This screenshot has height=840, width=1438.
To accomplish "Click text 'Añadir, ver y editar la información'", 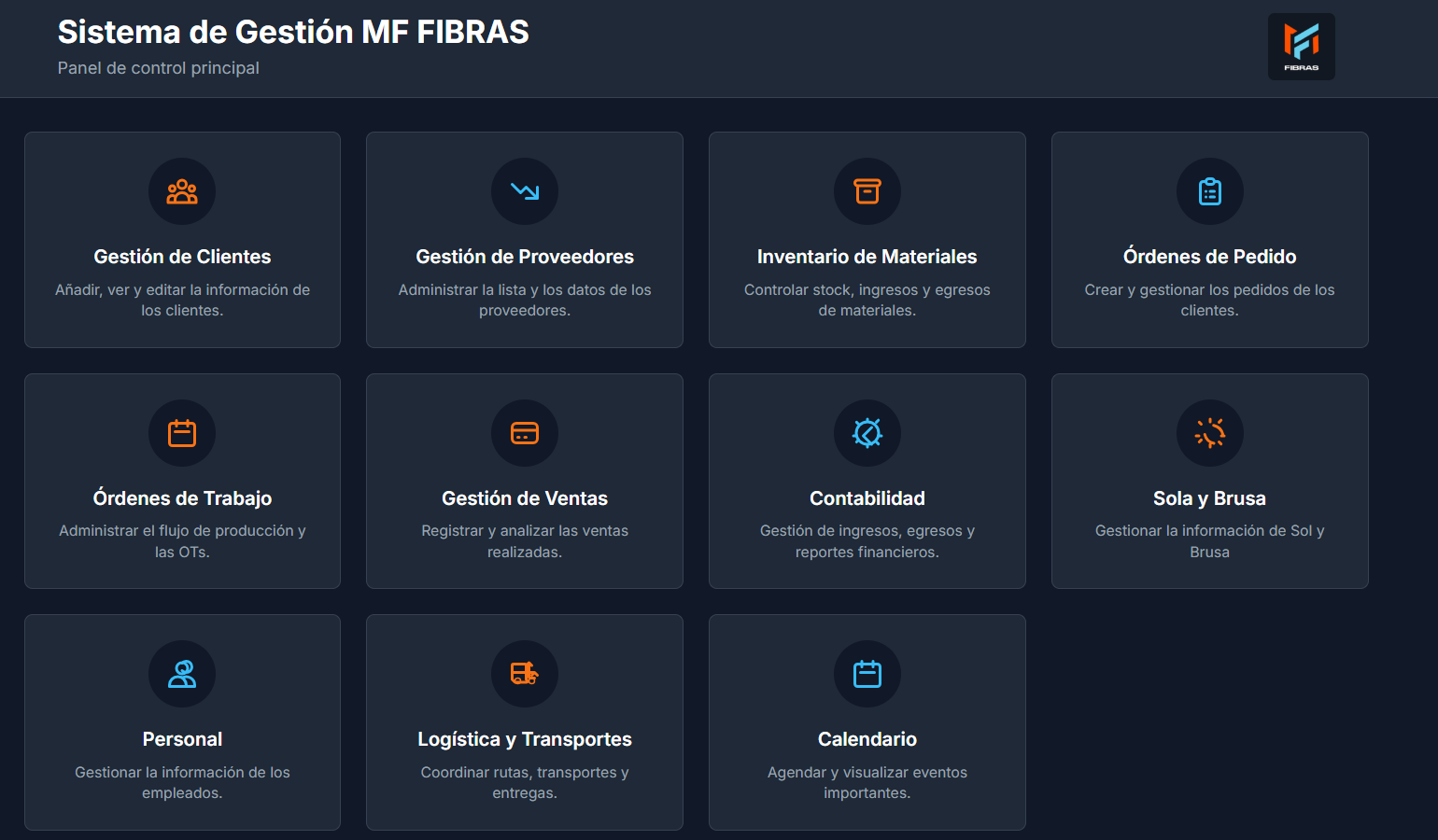I will click(x=170, y=290).
